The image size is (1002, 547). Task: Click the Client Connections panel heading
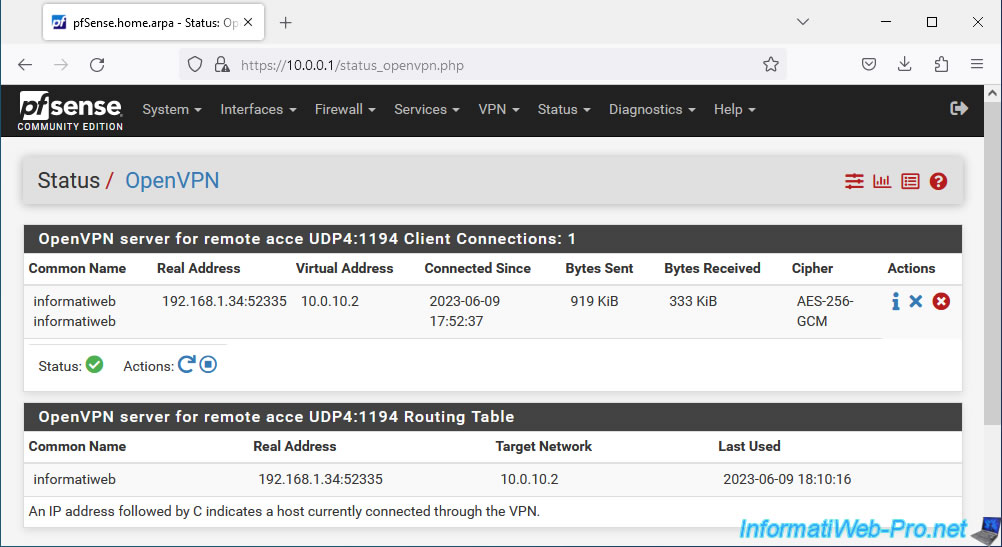(493, 239)
